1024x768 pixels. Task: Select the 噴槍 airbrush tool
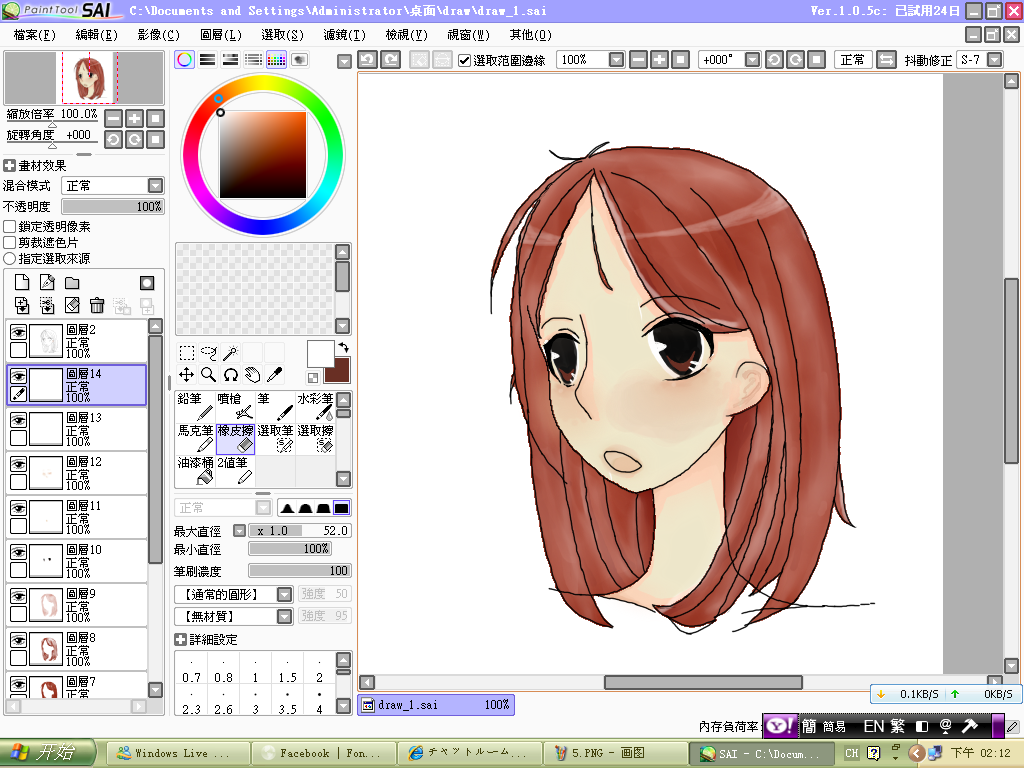(x=235, y=406)
